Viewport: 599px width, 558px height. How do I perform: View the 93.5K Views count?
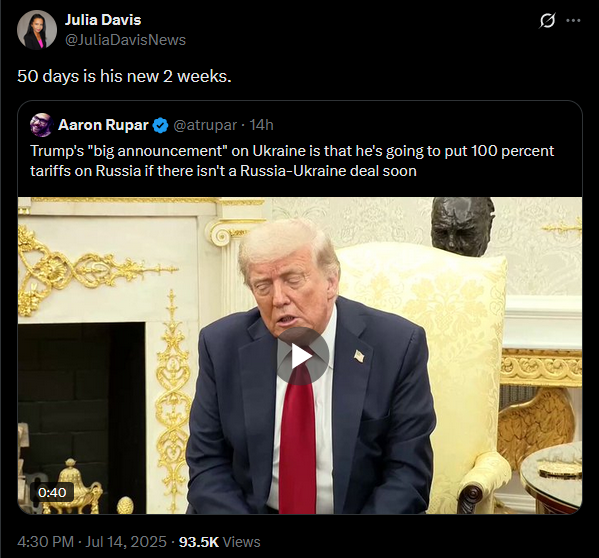point(220,542)
